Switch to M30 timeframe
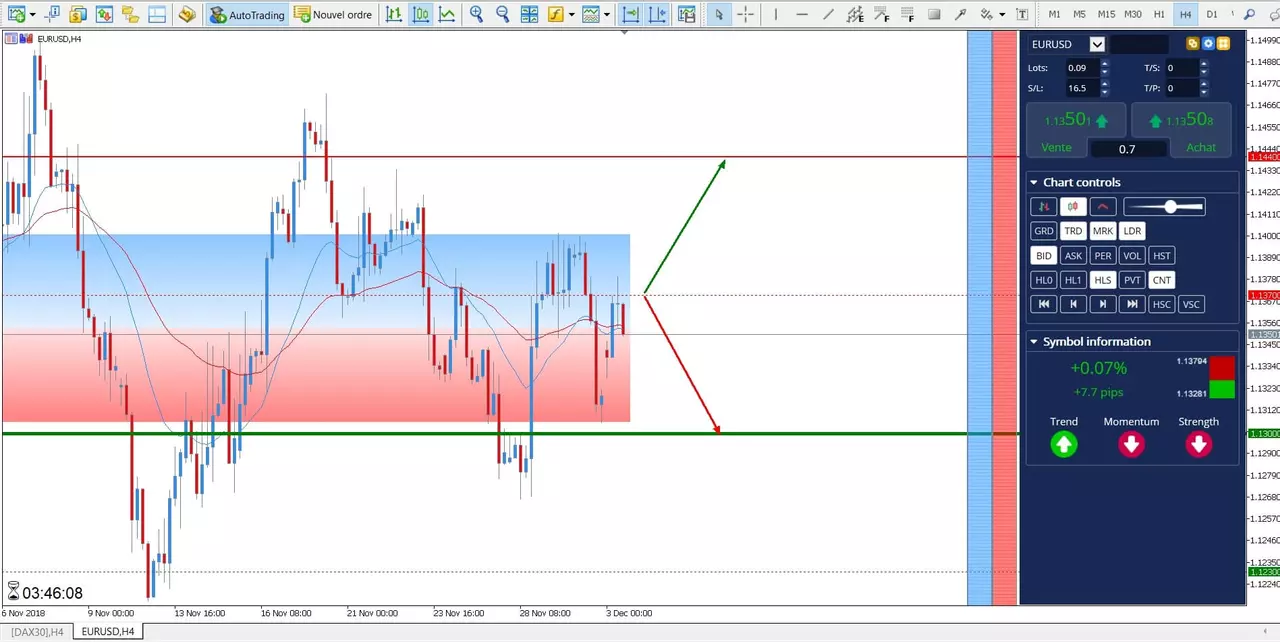 tap(1133, 14)
